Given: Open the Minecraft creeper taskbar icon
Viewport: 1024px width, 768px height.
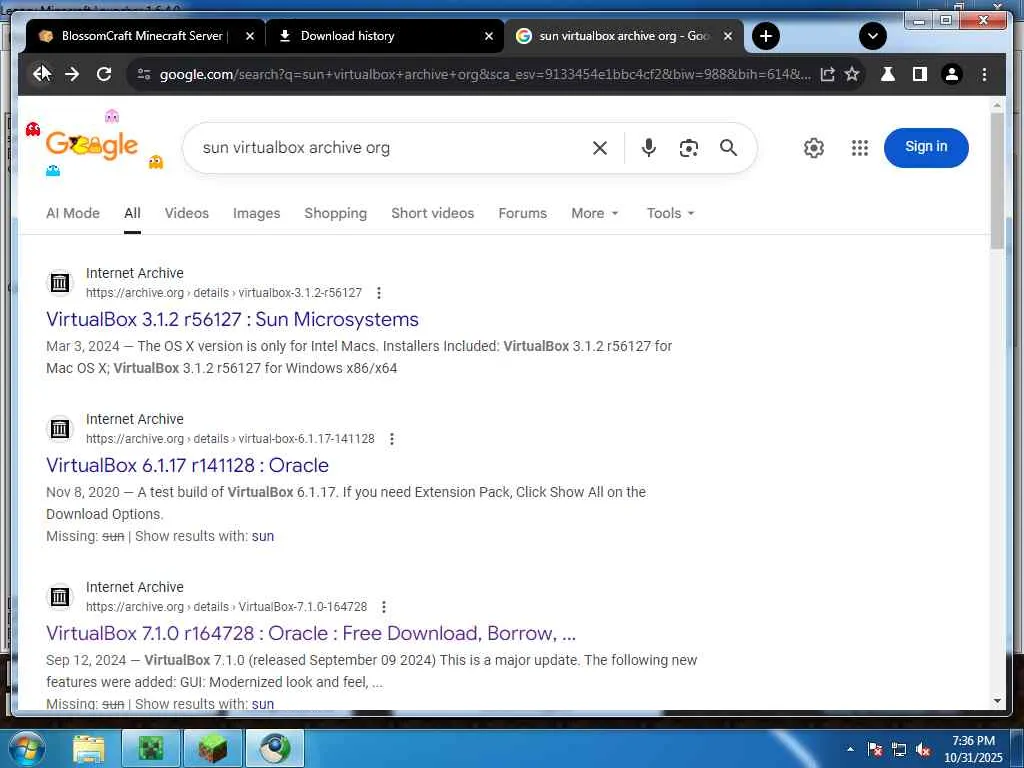Looking at the screenshot, I should tap(151, 748).
